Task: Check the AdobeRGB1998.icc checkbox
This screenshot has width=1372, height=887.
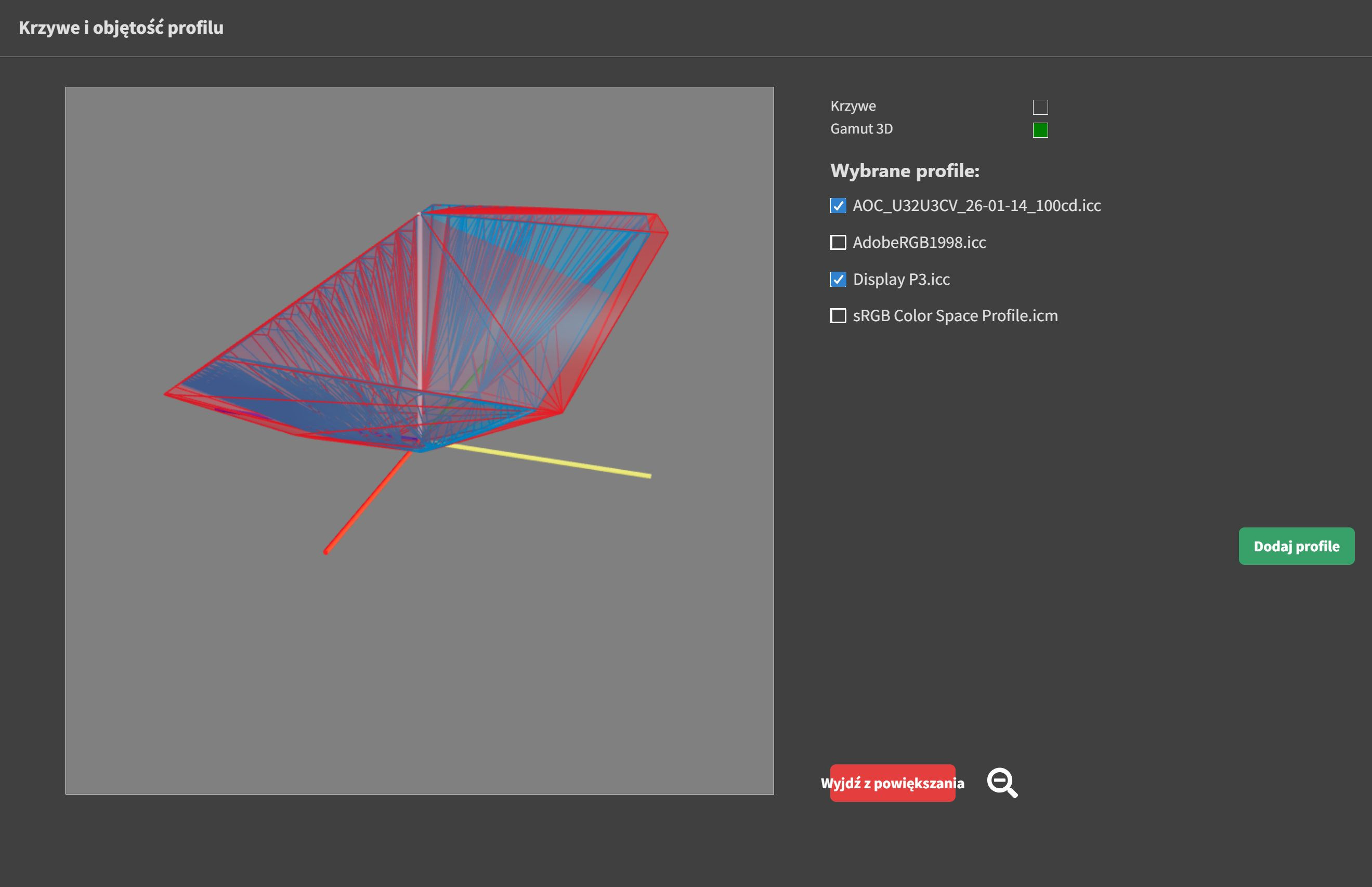Action: 838,243
